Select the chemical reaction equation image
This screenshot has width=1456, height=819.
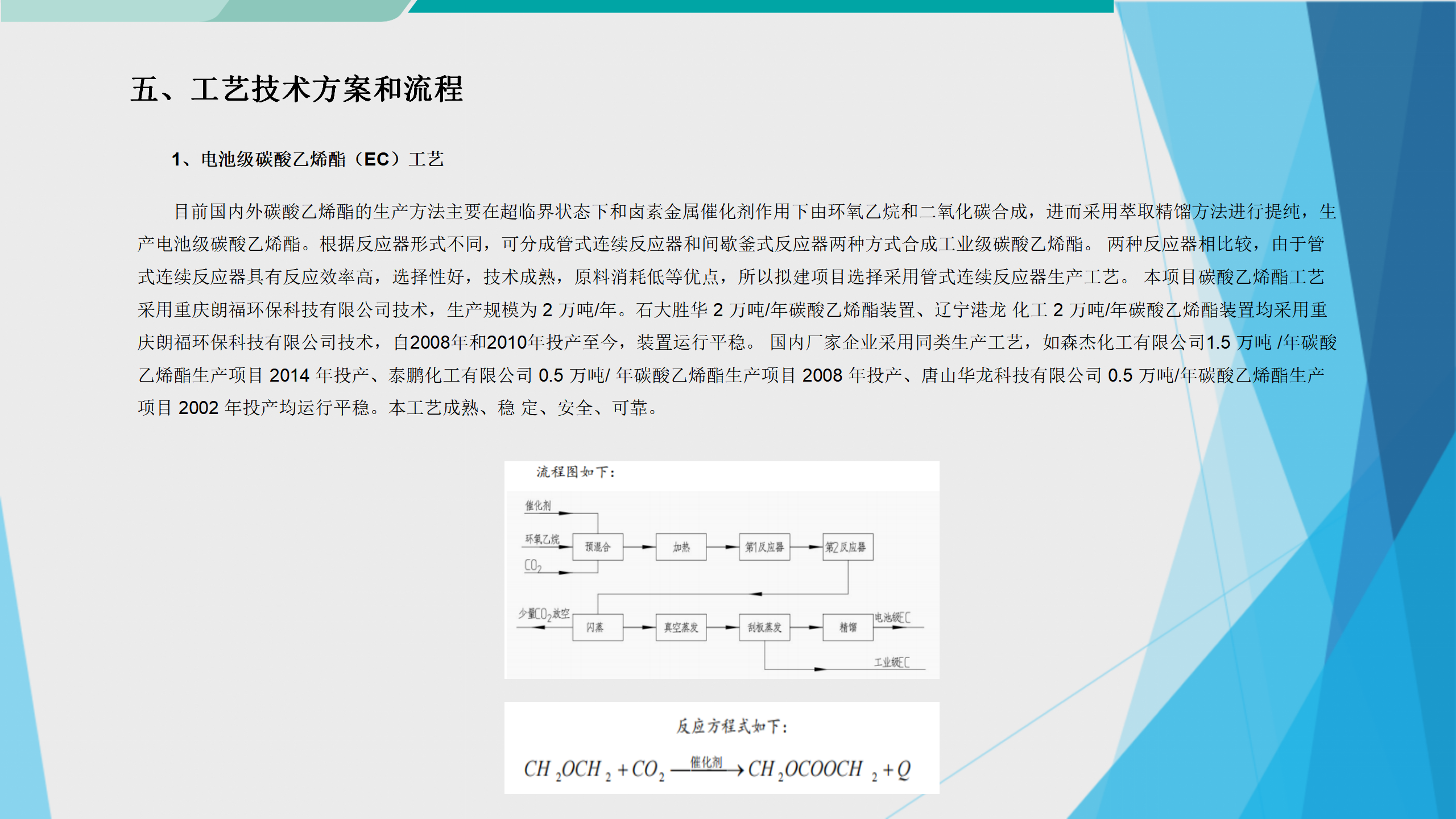[717, 769]
